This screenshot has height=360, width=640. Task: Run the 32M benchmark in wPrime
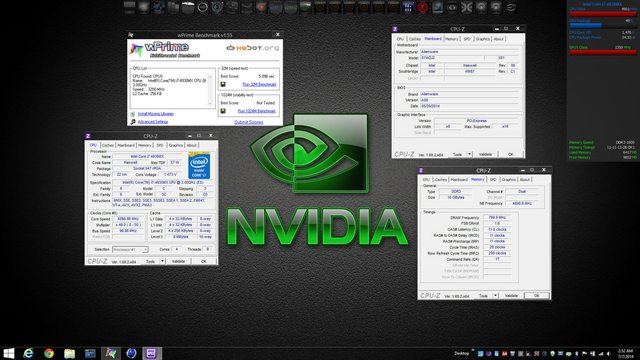[x=259, y=84]
